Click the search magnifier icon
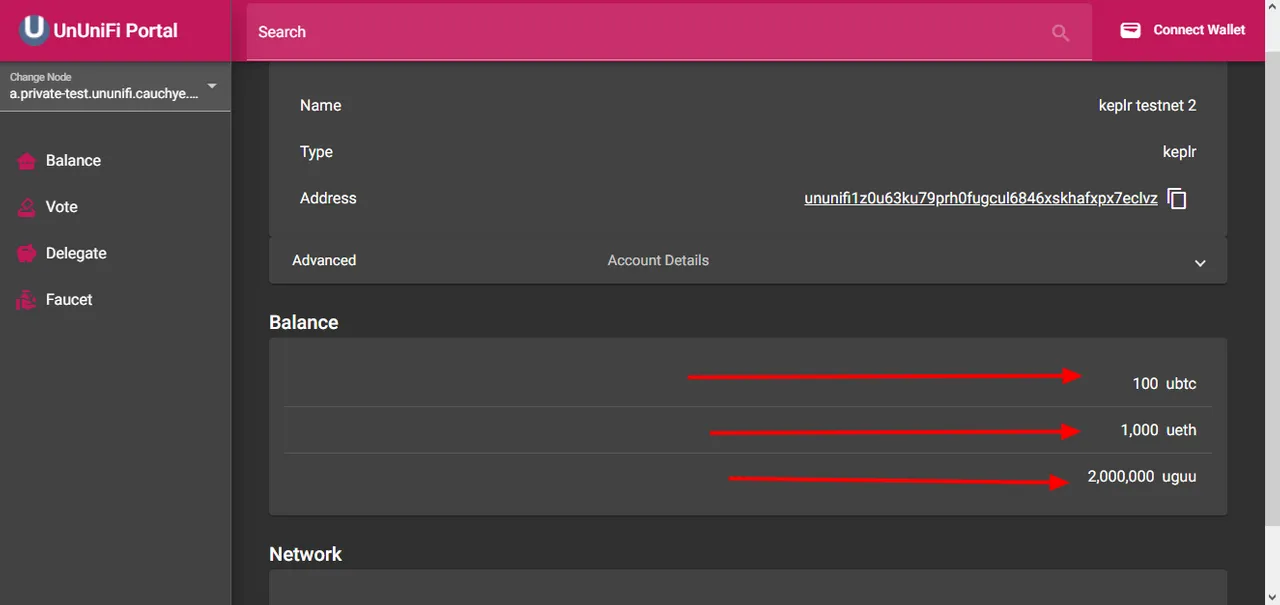This screenshot has height=605, width=1280. pyautogui.click(x=1061, y=33)
